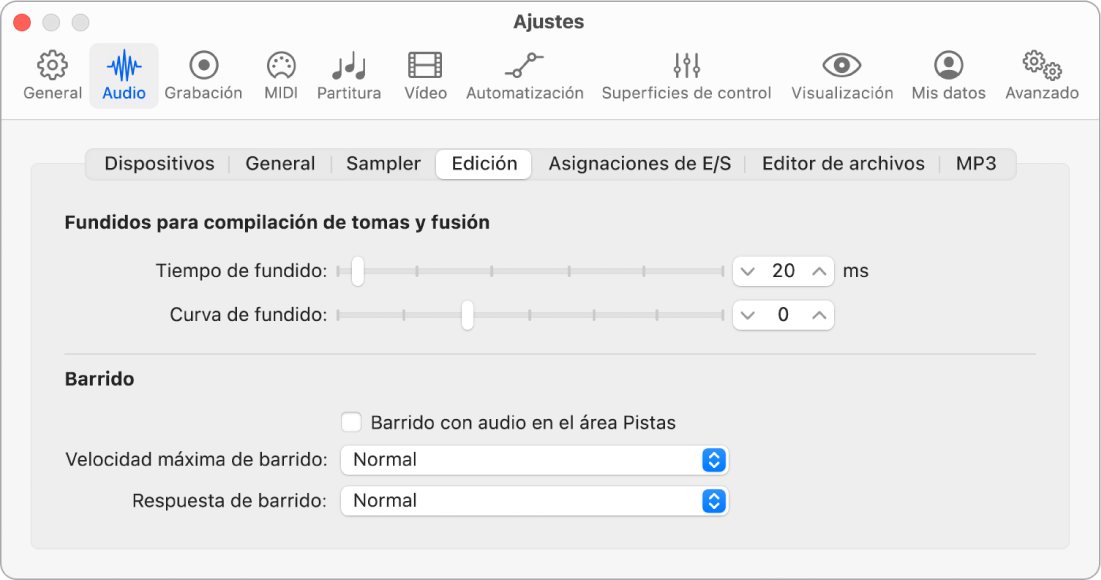Switch to Asignaciones de E/S tab
The height and width of the screenshot is (580, 1101).
pos(640,164)
